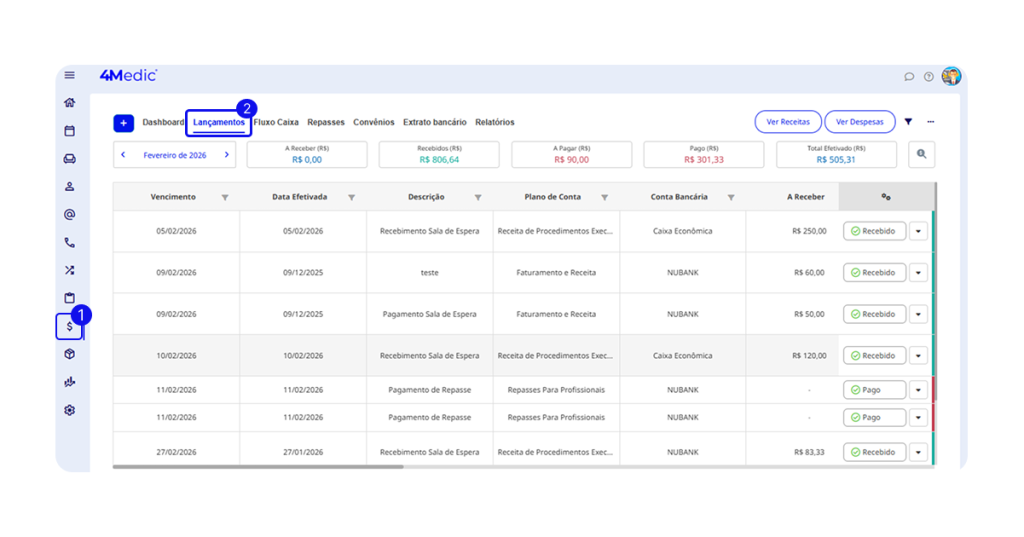Viewport: 1024px width, 537px height.
Task: Open Vencimento column filter
Action: coord(224,198)
